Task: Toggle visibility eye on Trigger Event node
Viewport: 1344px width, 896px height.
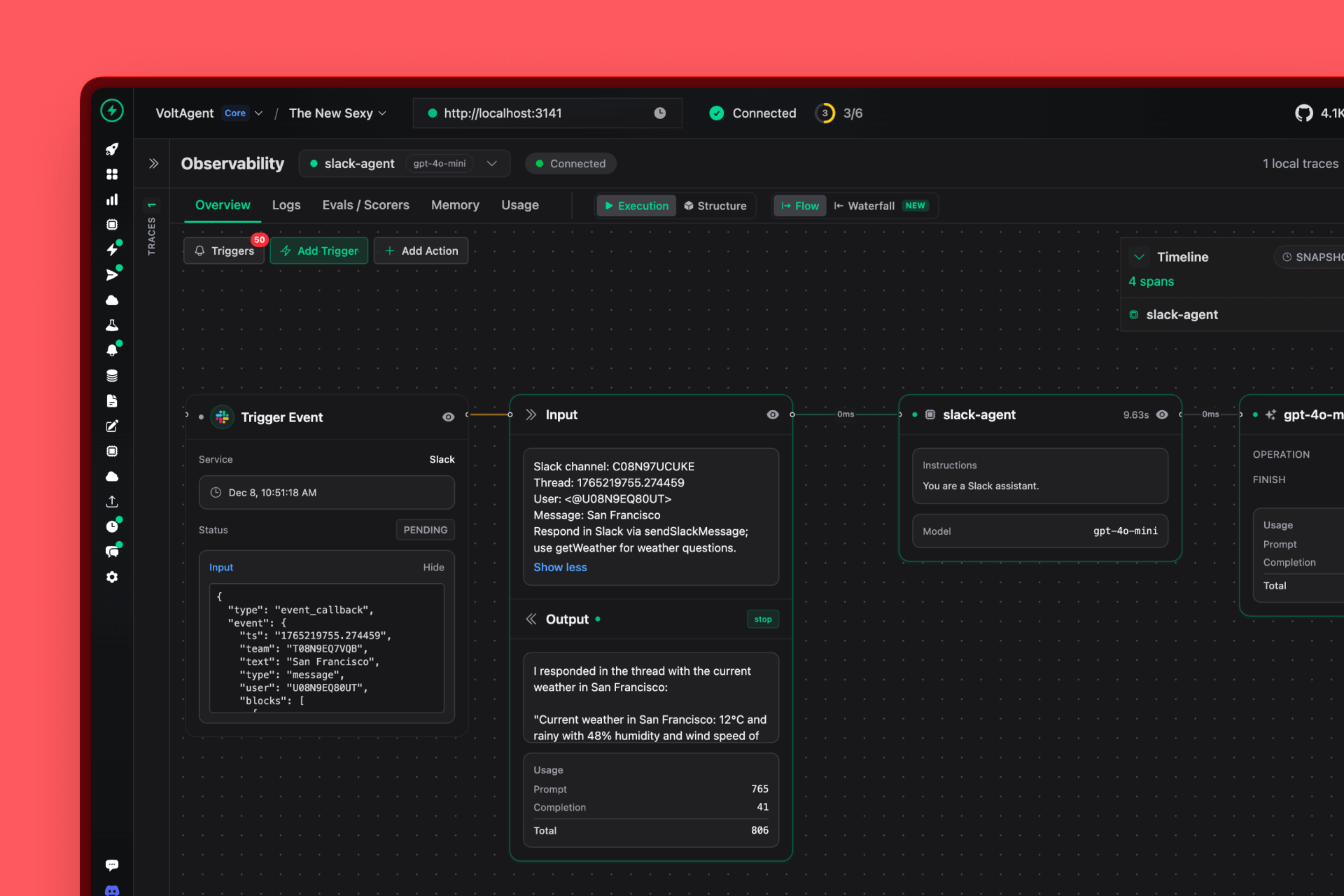Action: click(448, 417)
